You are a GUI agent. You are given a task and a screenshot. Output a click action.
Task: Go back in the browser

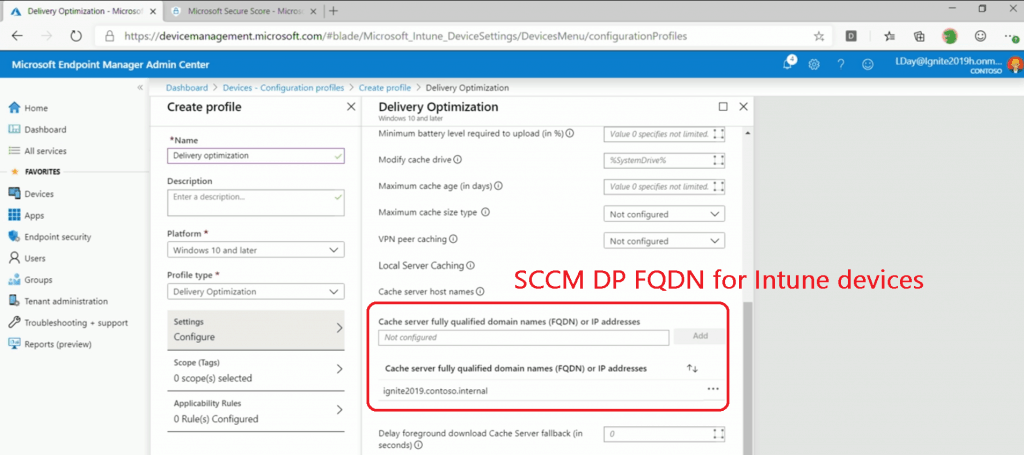pyautogui.click(x=18, y=37)
